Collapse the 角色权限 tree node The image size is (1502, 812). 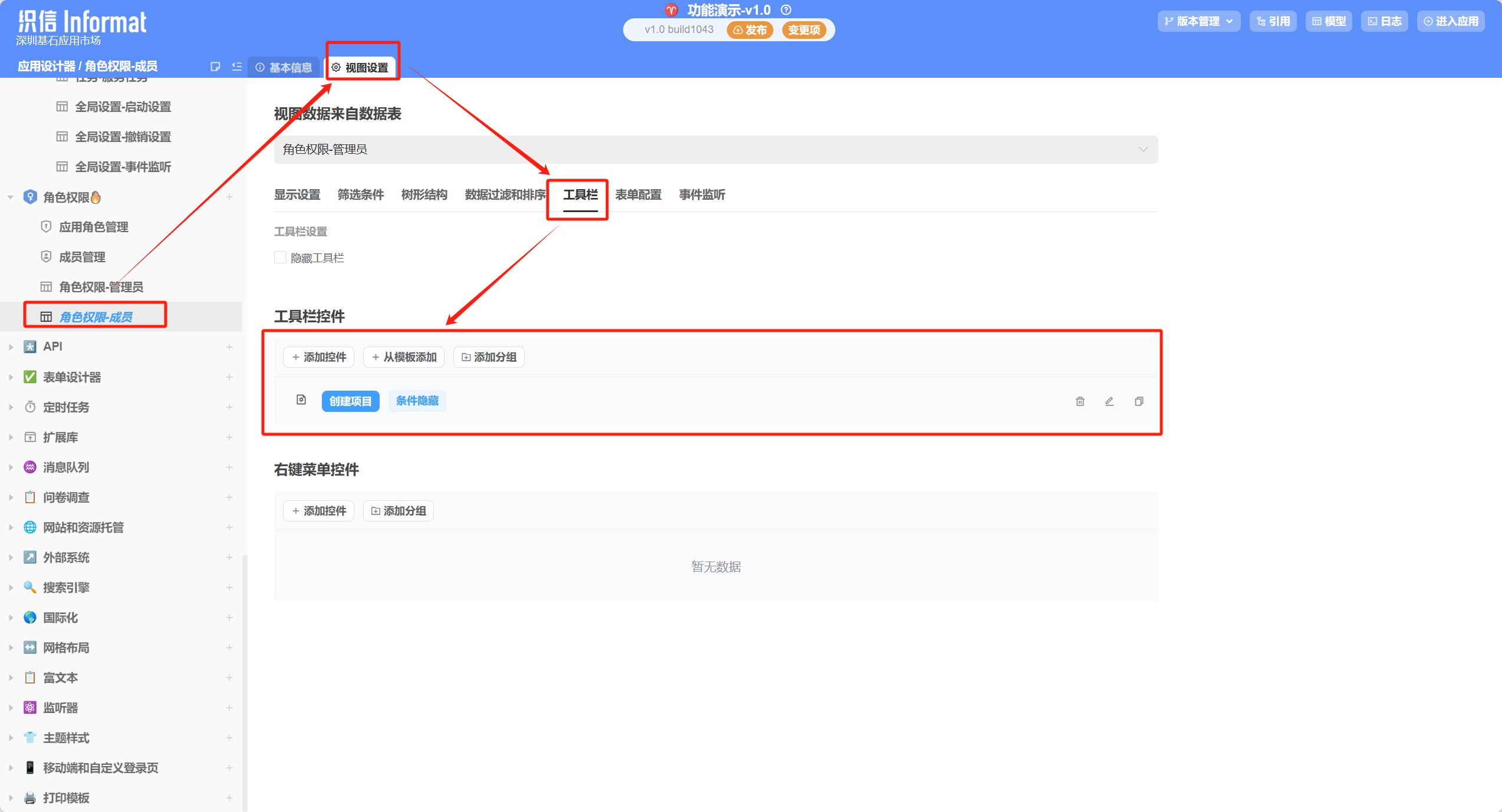pos(11,197)
